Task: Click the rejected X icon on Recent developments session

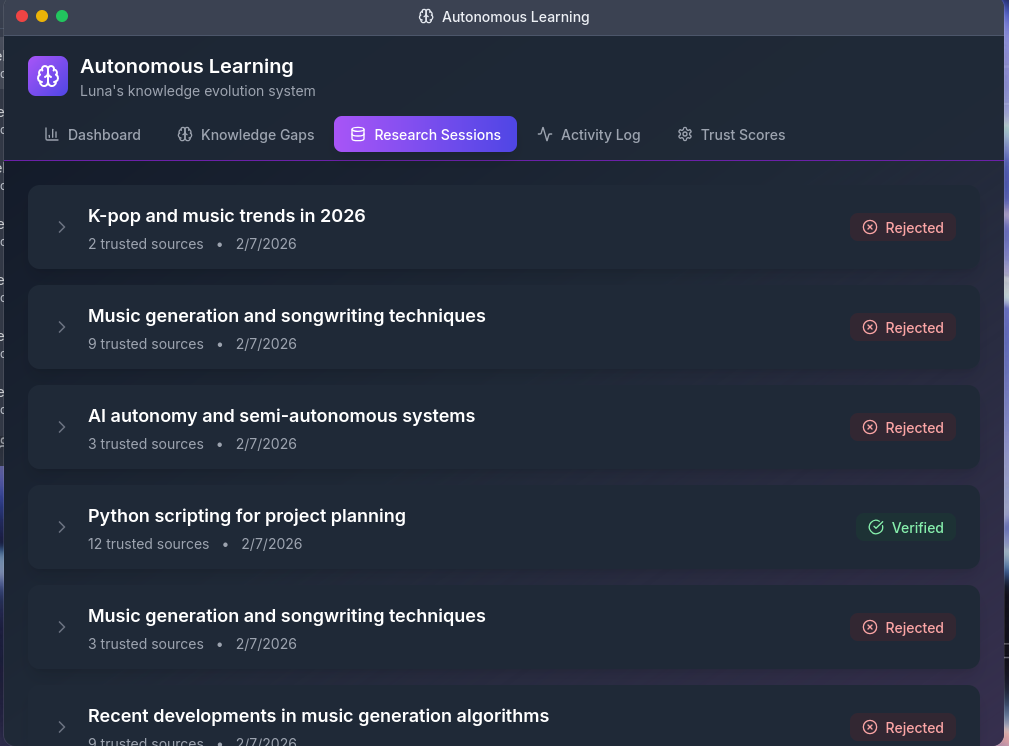Action: pos(870,727)
